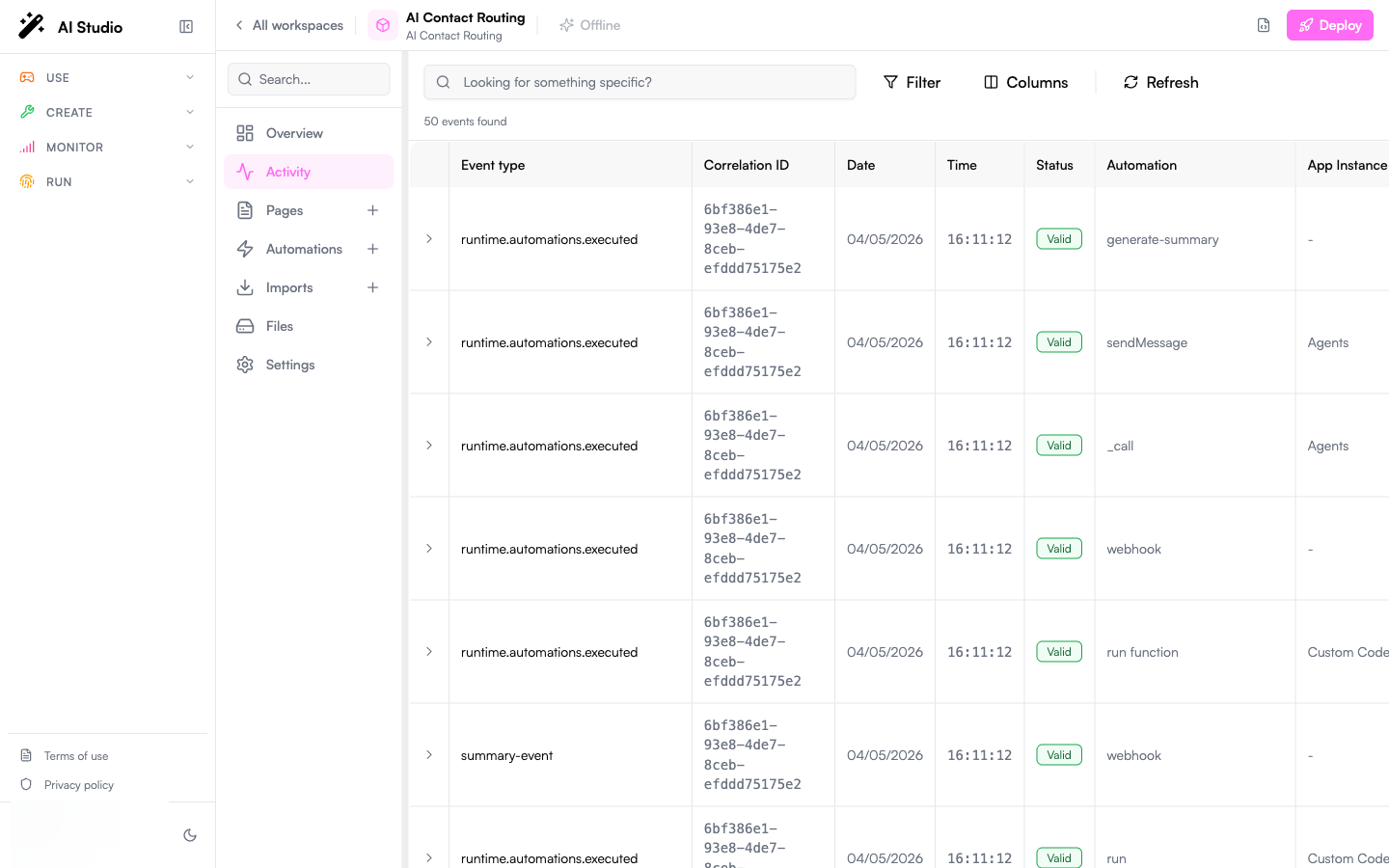Click the Files drive icon
Screen dimensions: 1389x868
point(245,326)
